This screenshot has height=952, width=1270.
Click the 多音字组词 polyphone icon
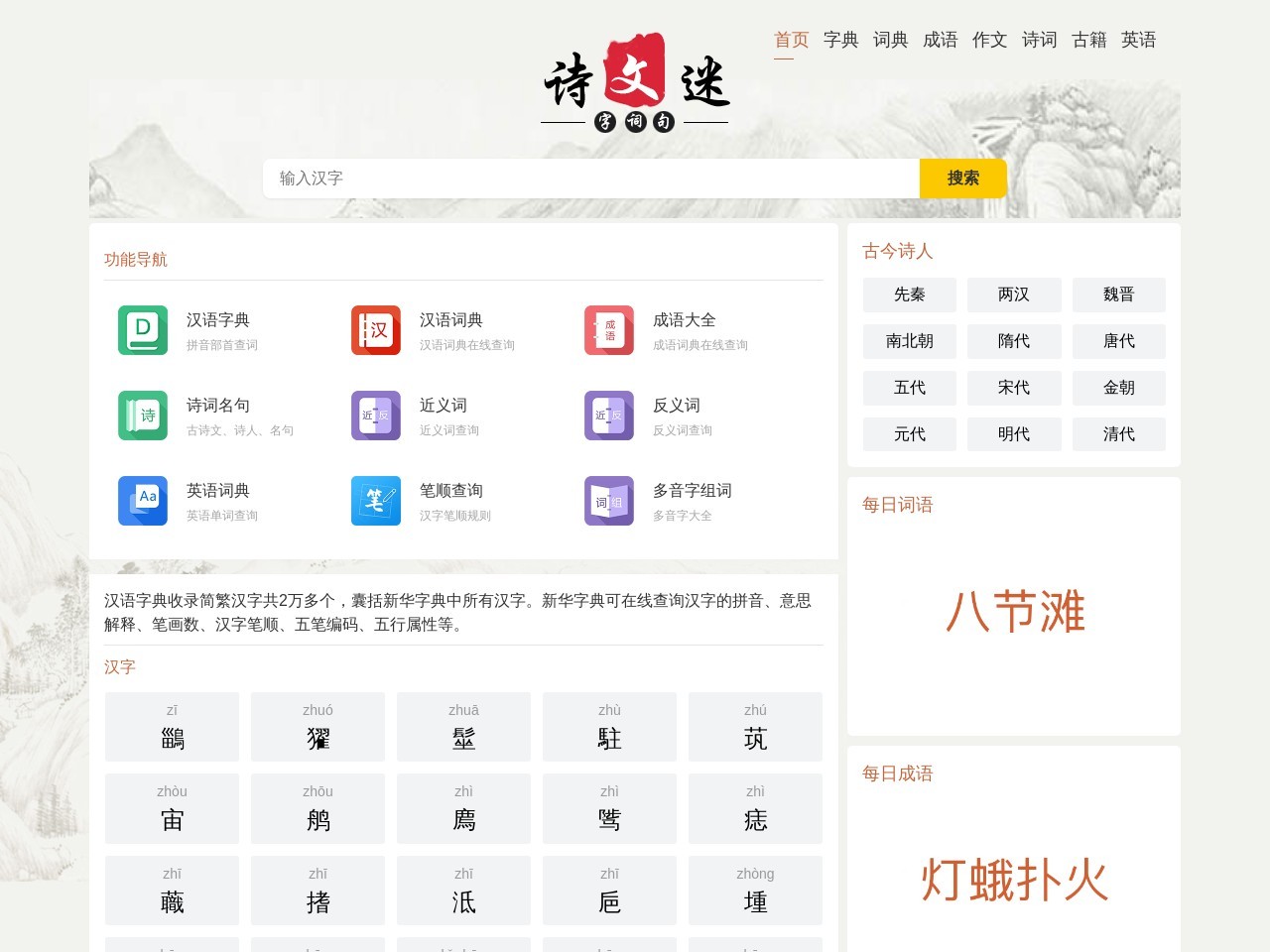(x=608, y=501)
